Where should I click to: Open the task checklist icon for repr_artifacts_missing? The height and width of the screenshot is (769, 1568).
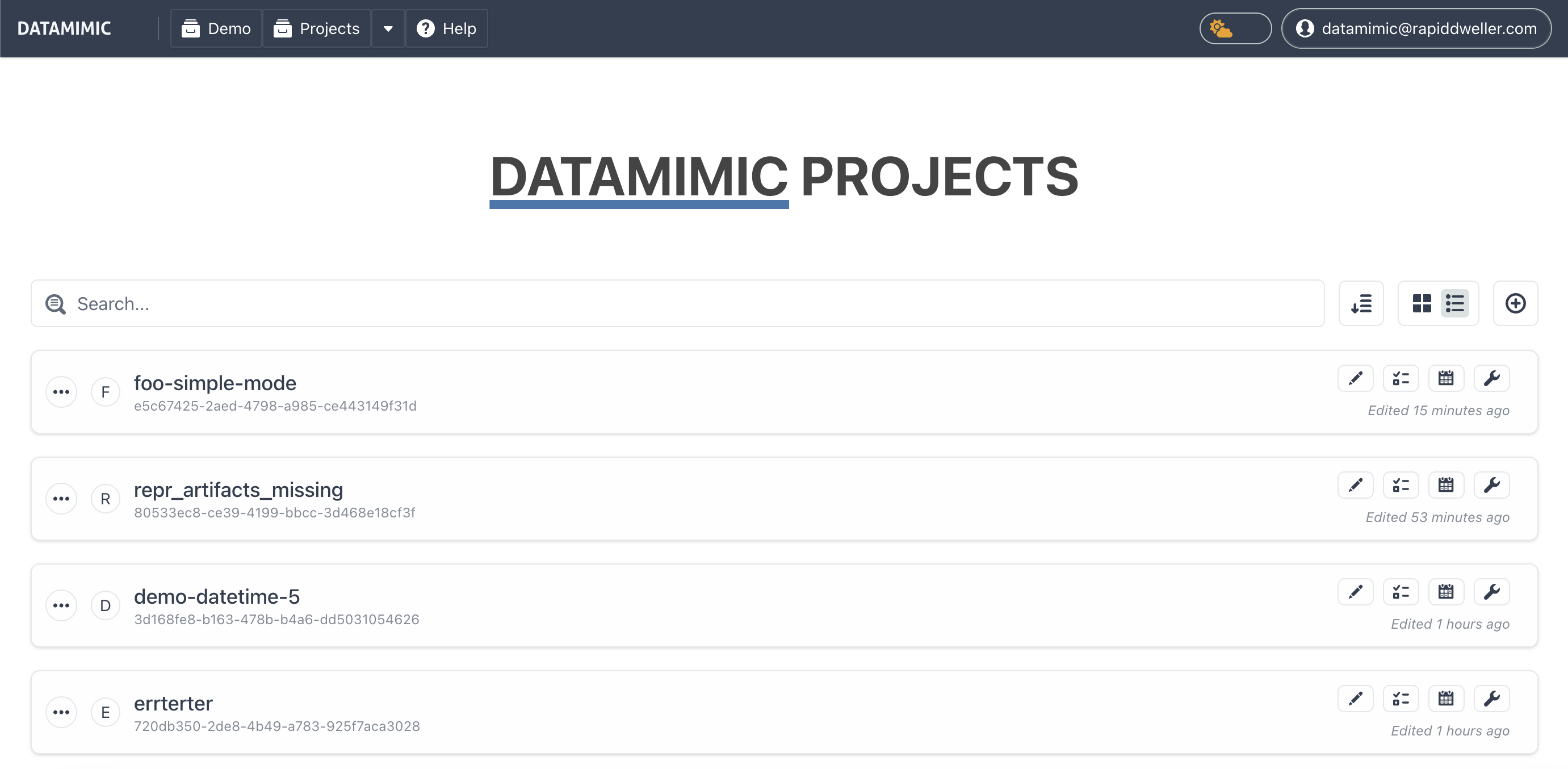[x=1400, y=485]
